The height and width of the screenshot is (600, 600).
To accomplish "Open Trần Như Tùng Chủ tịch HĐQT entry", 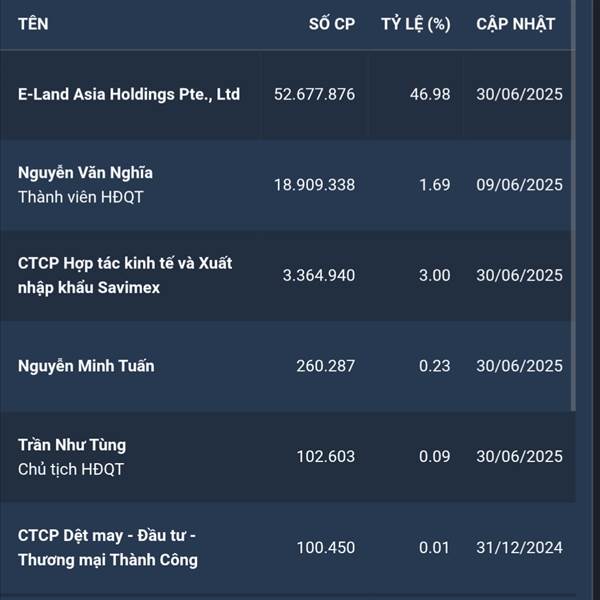I will pyautogui.click(x=72, y=457).
